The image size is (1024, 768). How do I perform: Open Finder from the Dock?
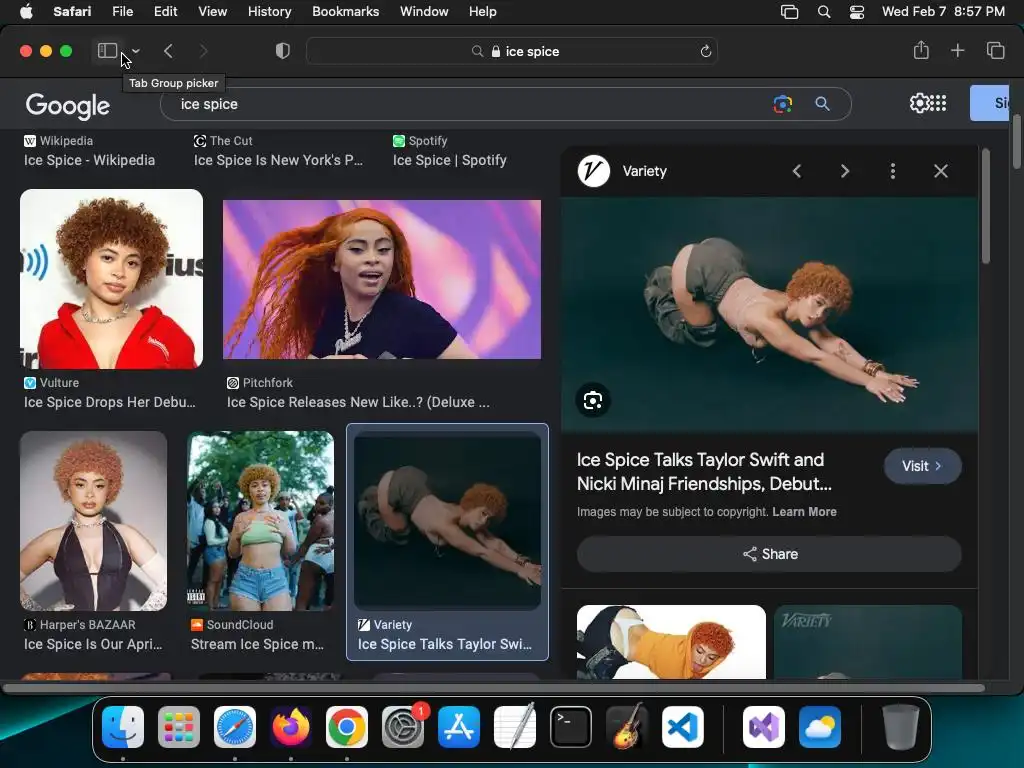pyautogui.click(x=123, y=727)
